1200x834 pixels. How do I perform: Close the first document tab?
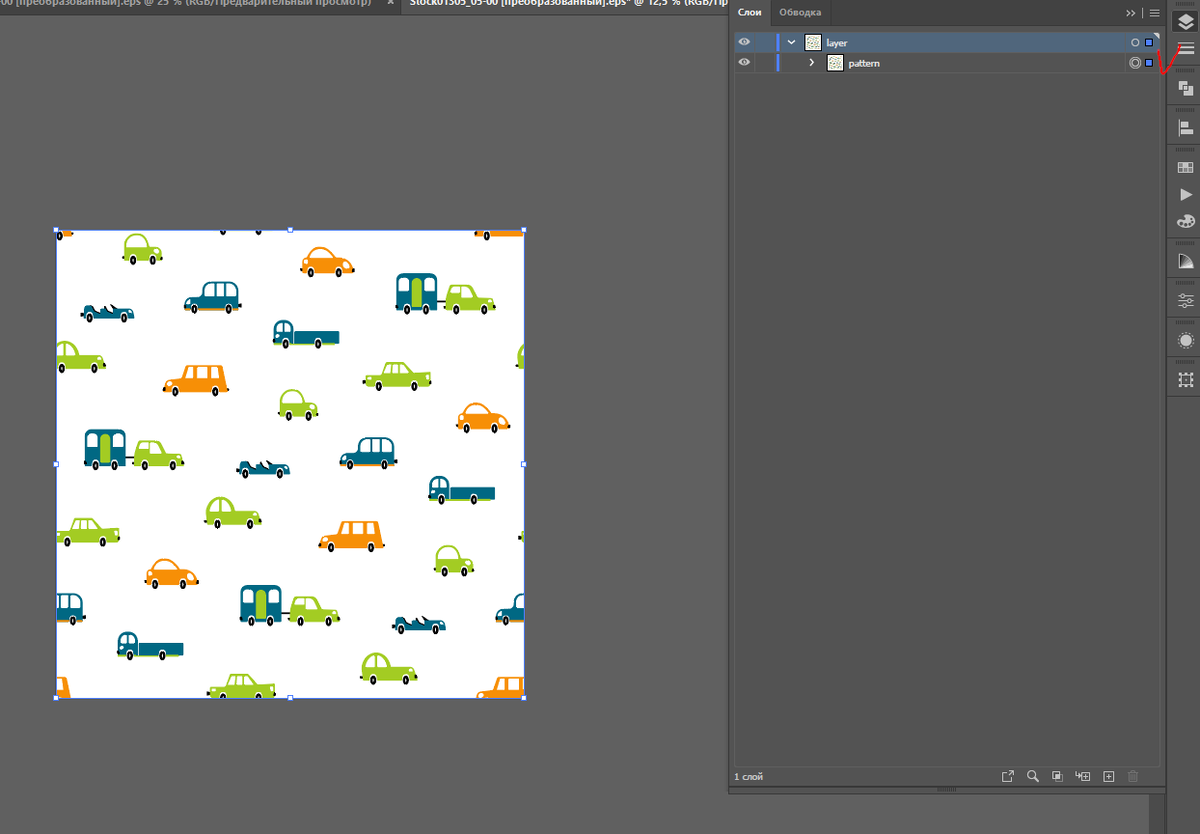tap(390, 3)
